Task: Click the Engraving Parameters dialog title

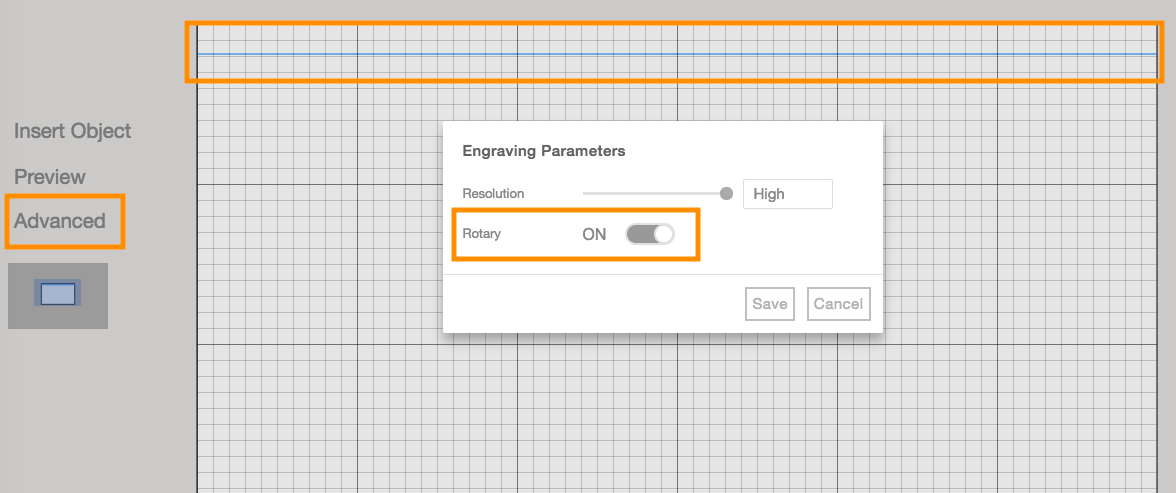Action: click(544, 151)
